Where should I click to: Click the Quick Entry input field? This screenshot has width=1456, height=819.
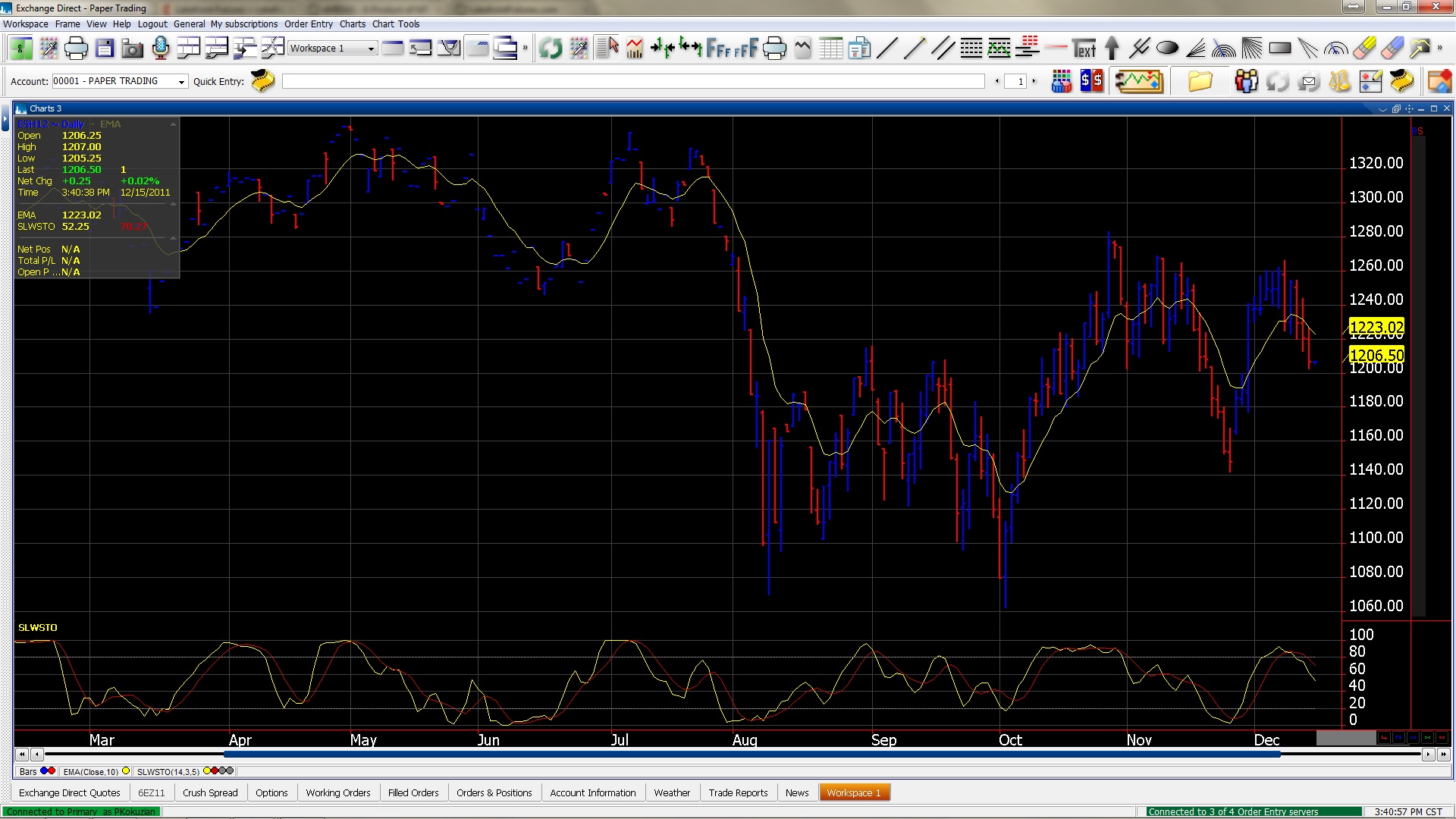[x=633, y=81]
